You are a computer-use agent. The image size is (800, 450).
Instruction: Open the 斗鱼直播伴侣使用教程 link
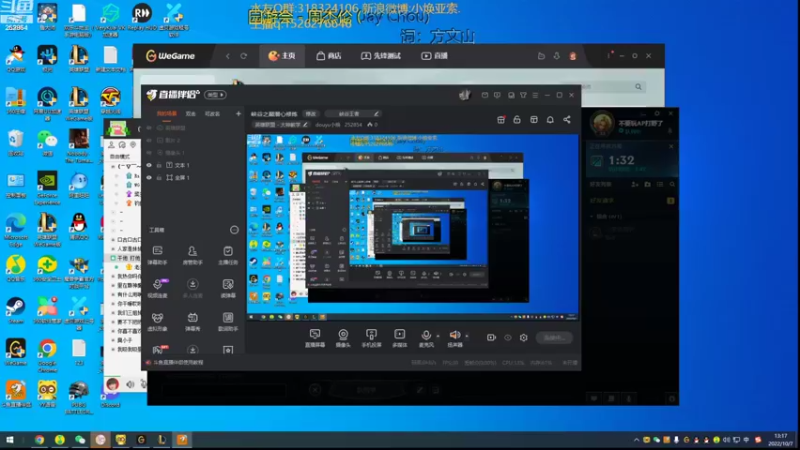coord(179,363)
